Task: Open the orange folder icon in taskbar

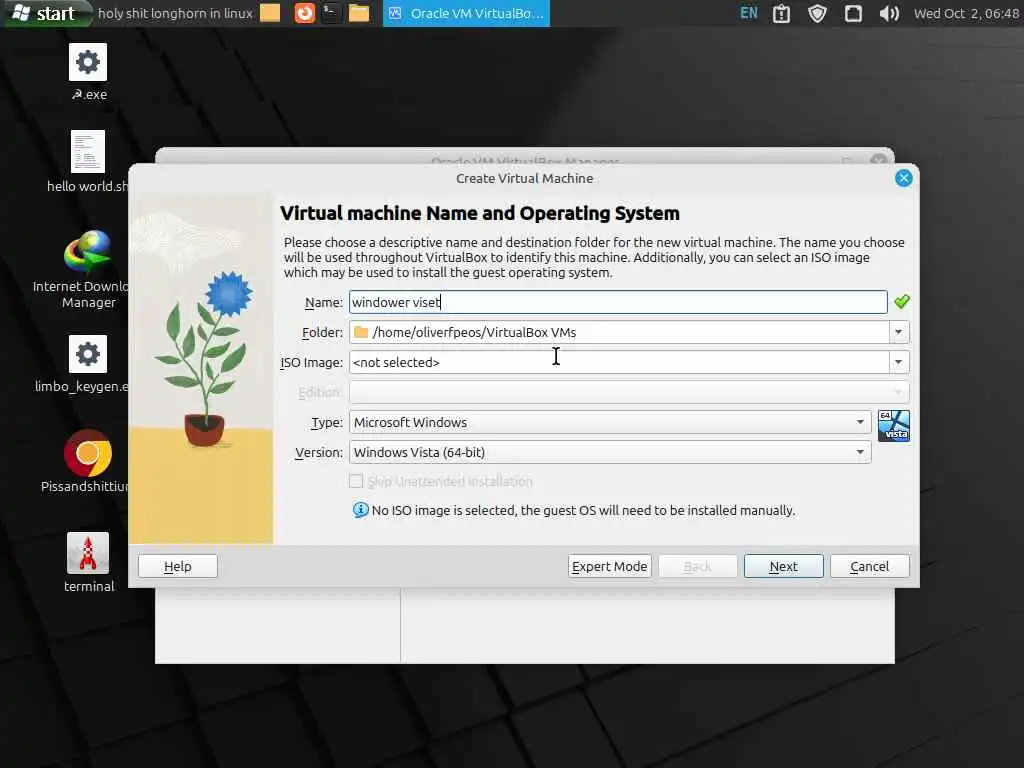Action: (x=270, y=13)
